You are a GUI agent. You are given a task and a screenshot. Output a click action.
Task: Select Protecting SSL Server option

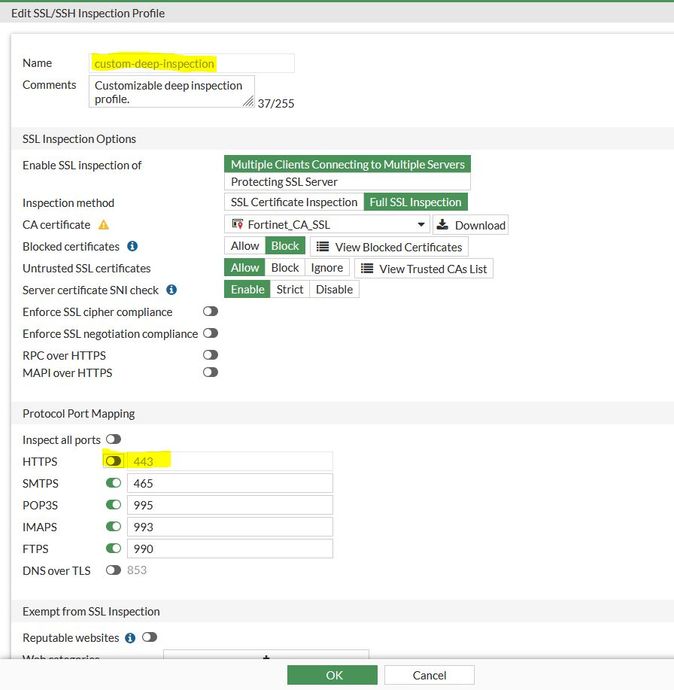click(348, 182)
